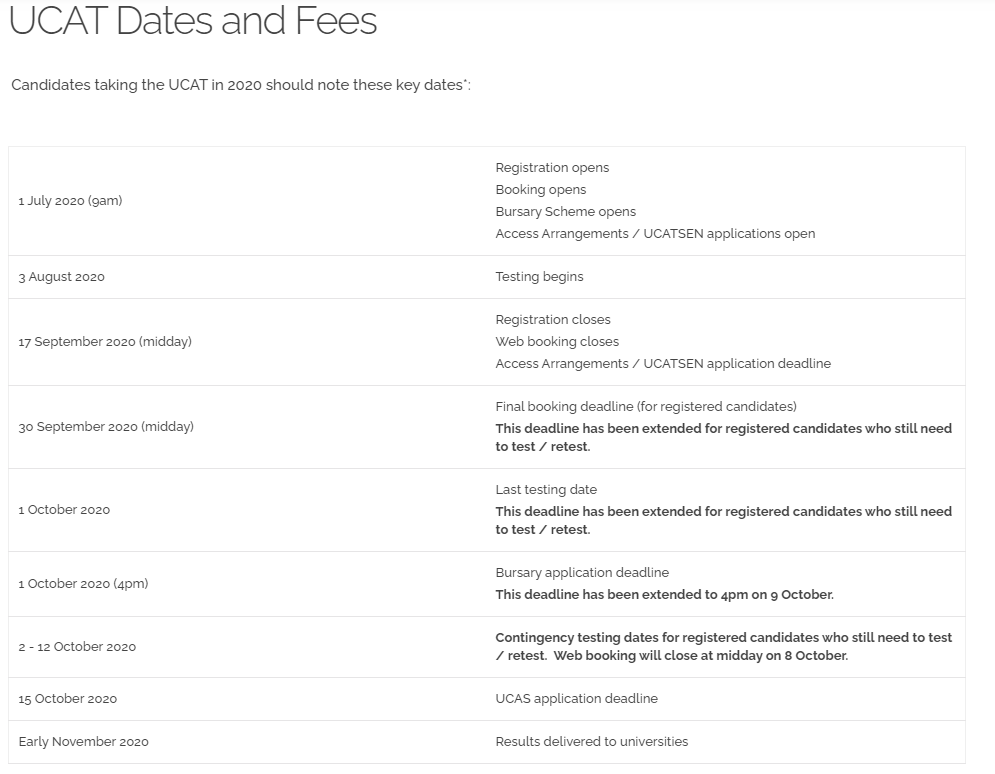This screenshot has height=774, width=995.
Task: Click the "UCAT Dates and Fees" heading
Action: [193, 21]
